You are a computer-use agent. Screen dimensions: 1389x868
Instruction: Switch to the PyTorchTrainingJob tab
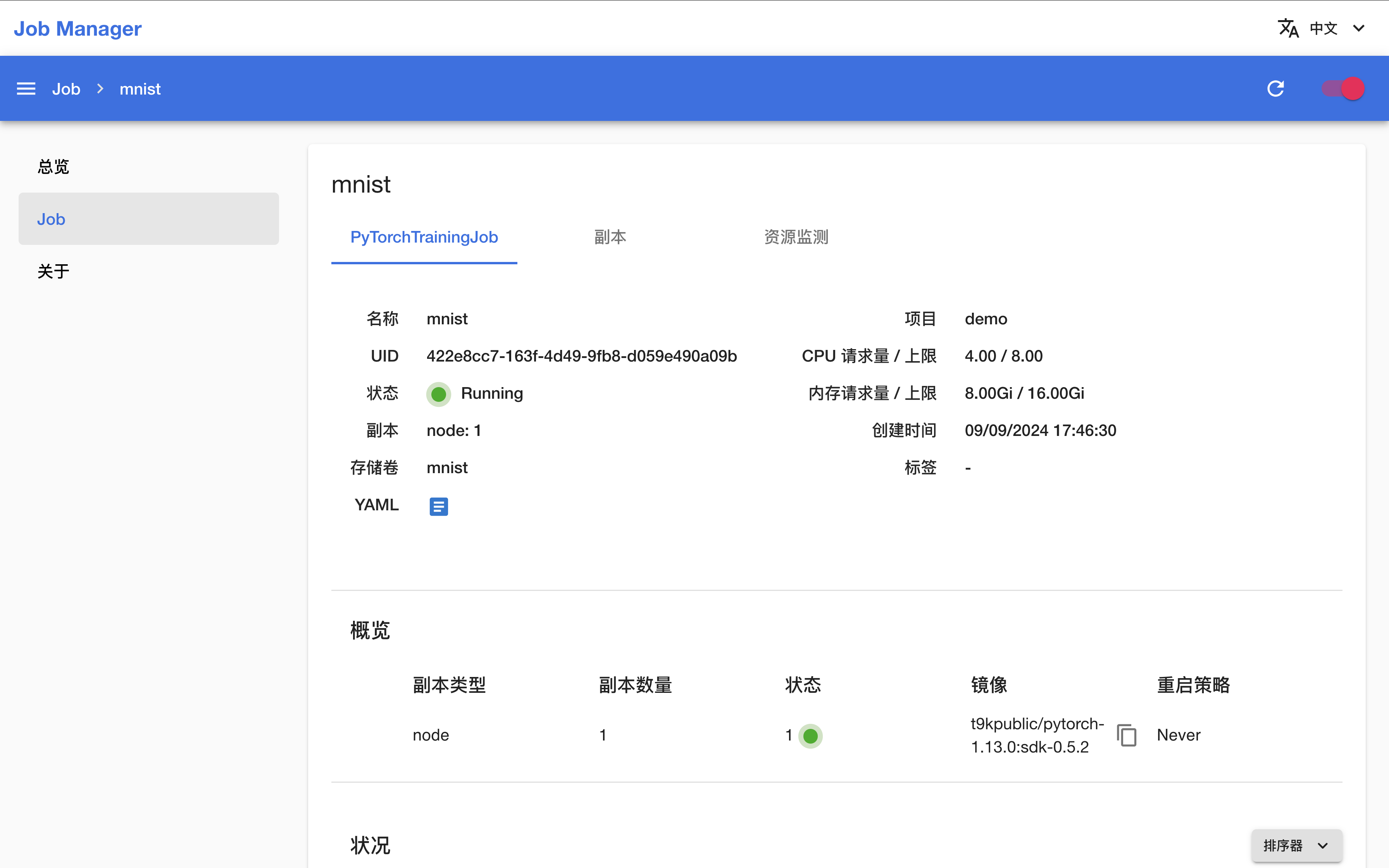tap(424, 237)
